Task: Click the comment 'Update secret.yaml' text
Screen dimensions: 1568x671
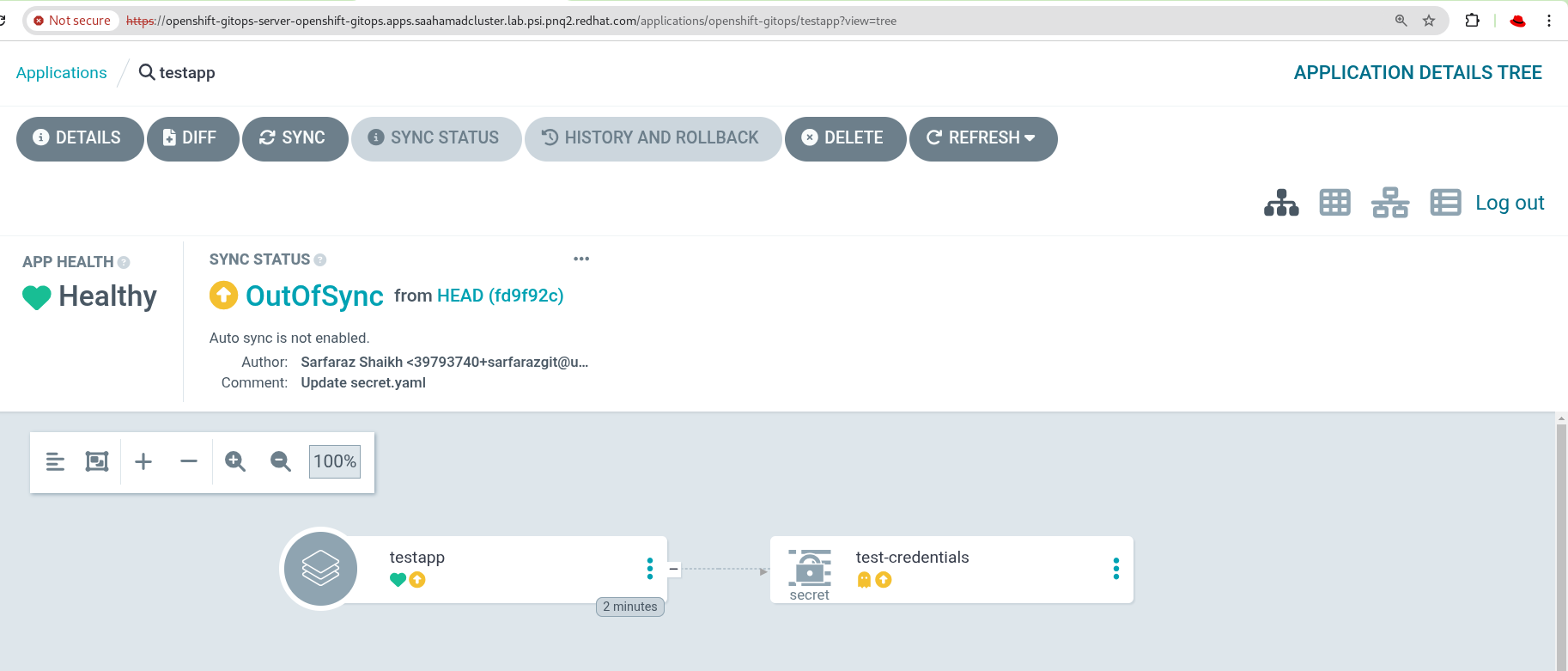Action: pos(363,382)
